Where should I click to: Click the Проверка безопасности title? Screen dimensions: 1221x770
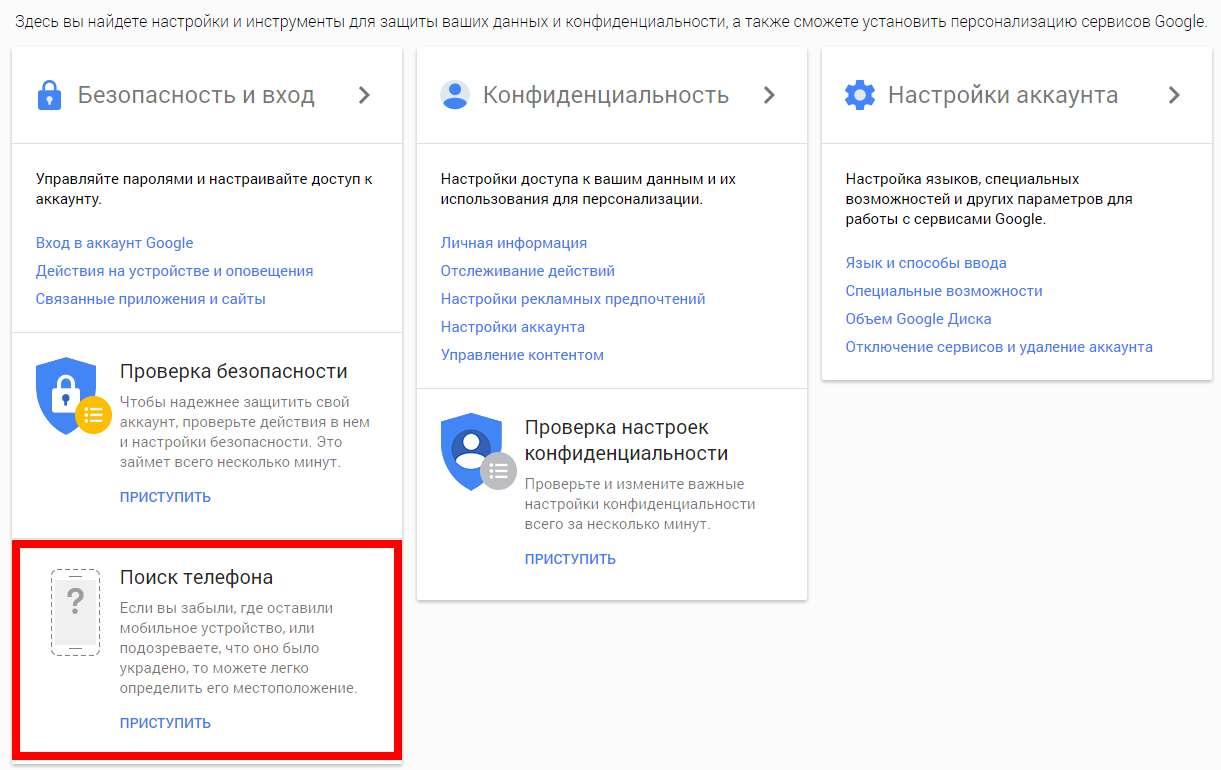coord(234,371)
